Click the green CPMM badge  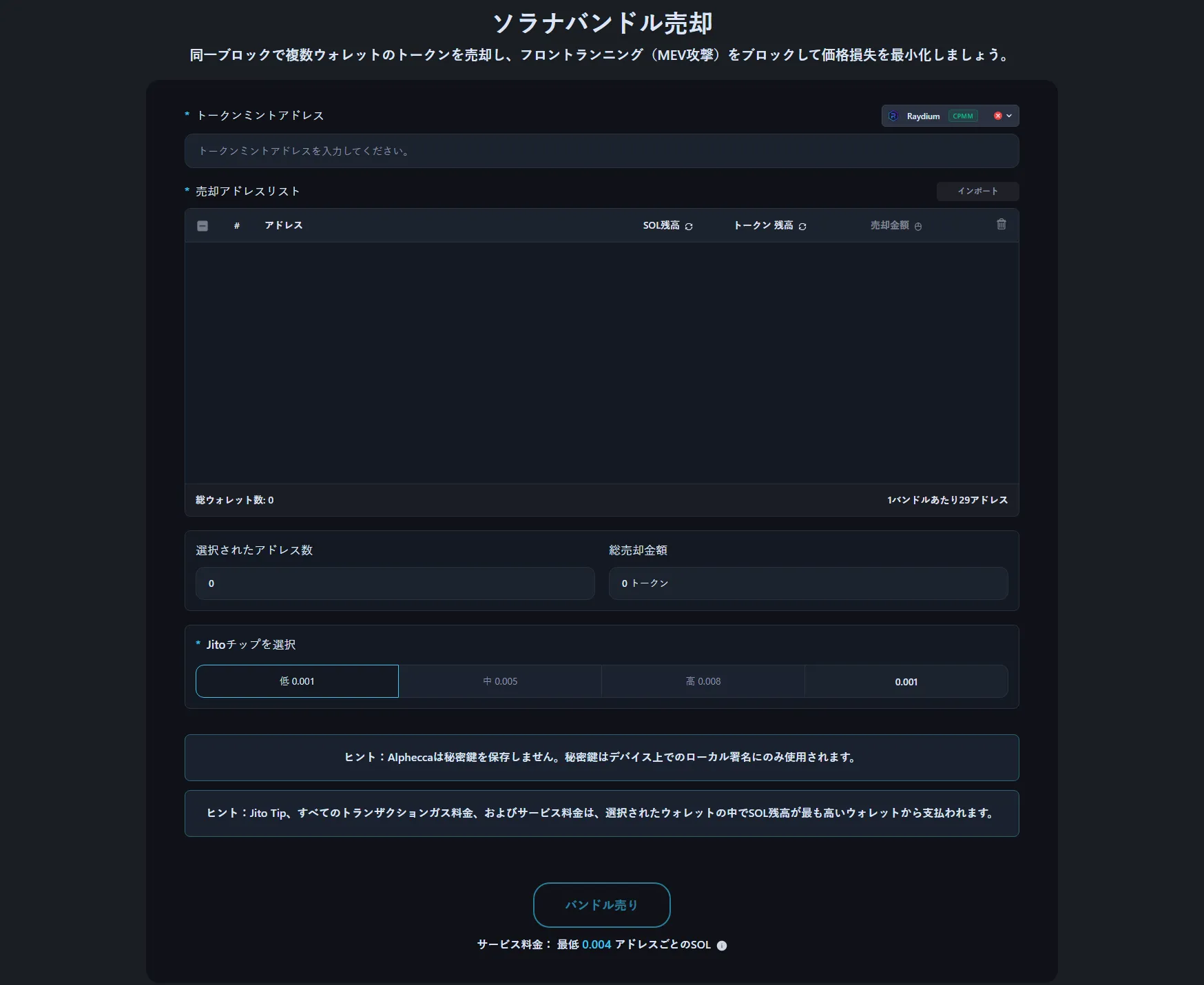[963, 116]
